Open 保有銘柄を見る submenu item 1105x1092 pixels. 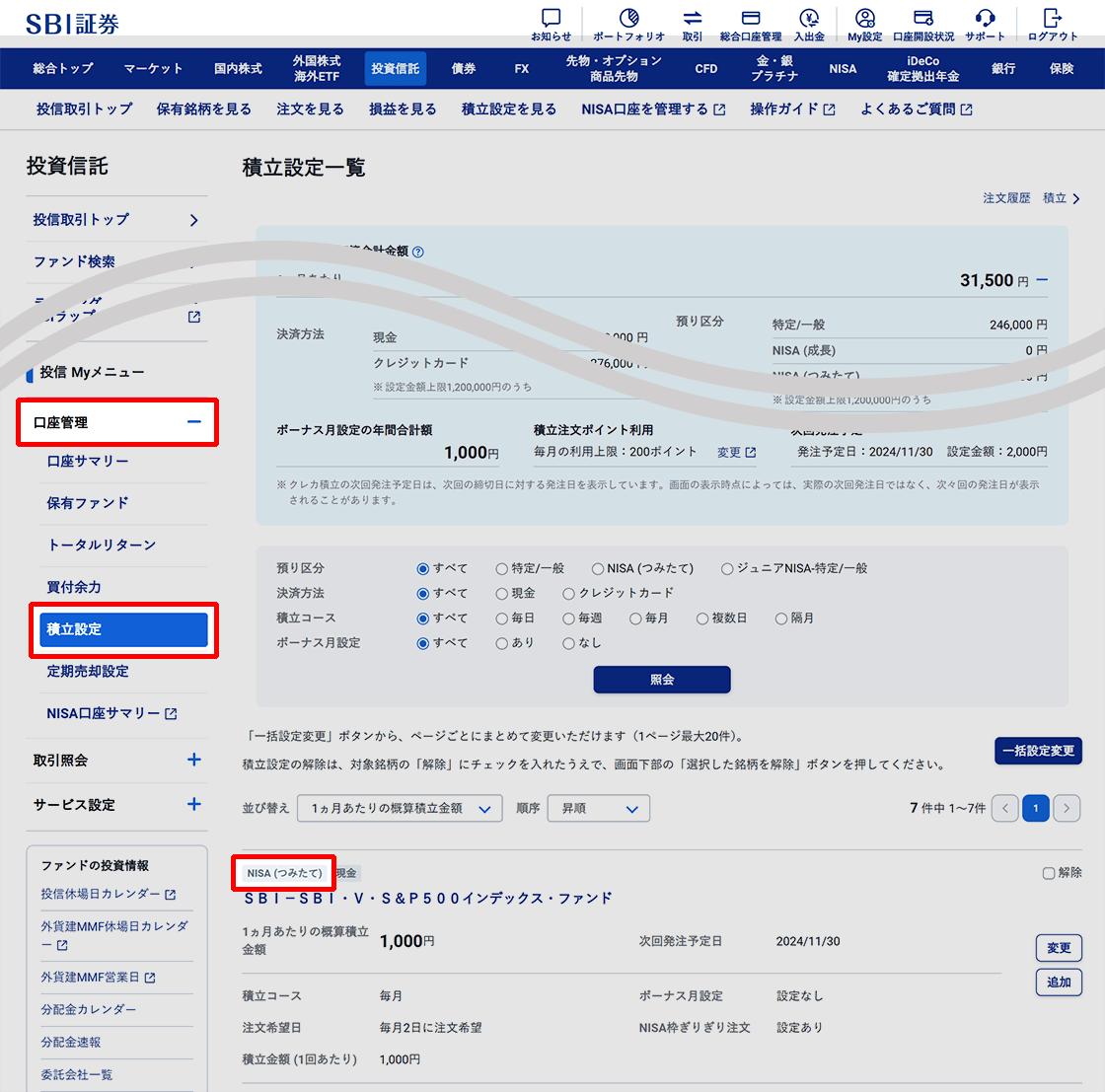(203, 109)
